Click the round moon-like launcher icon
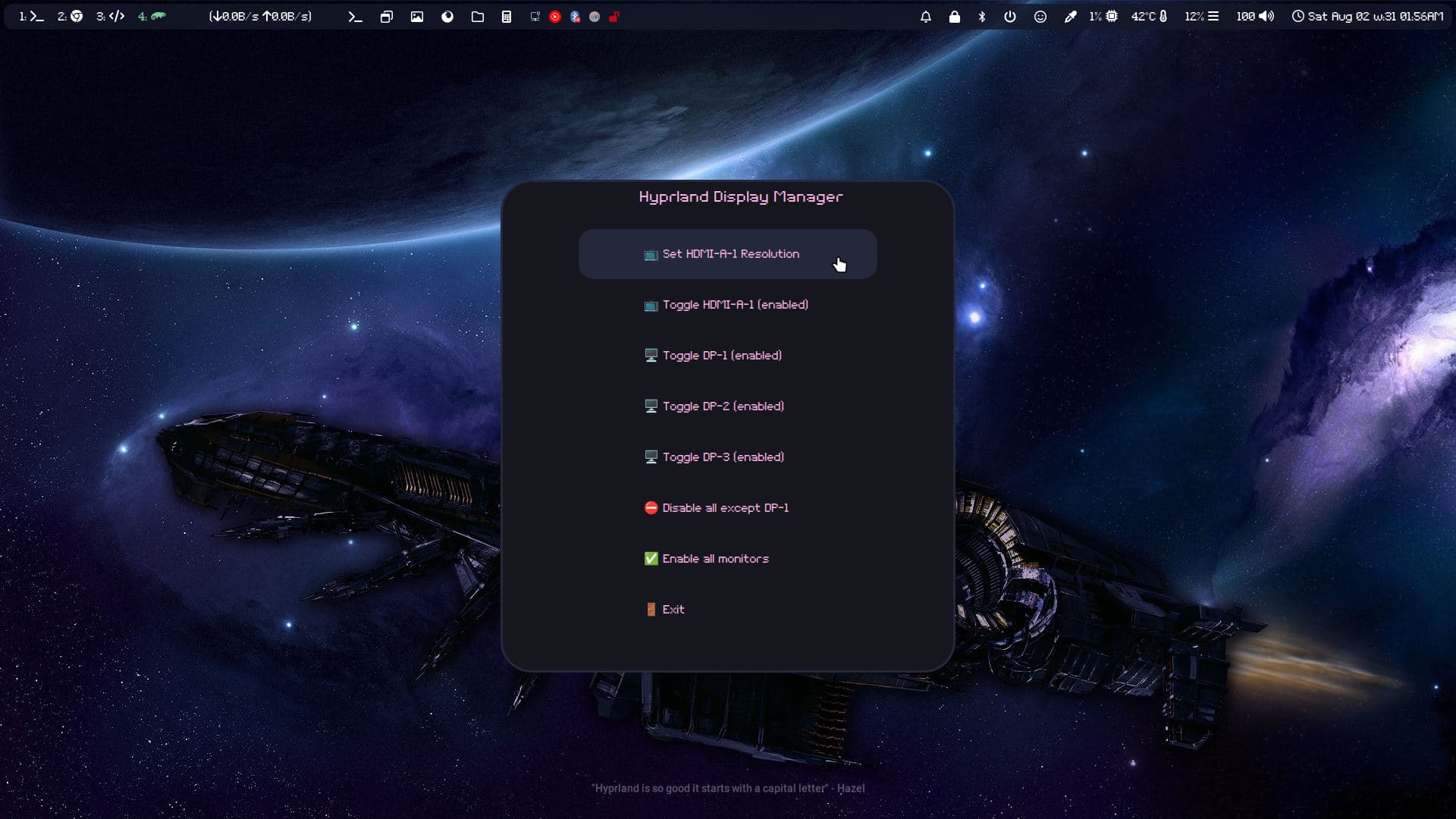 447,17
